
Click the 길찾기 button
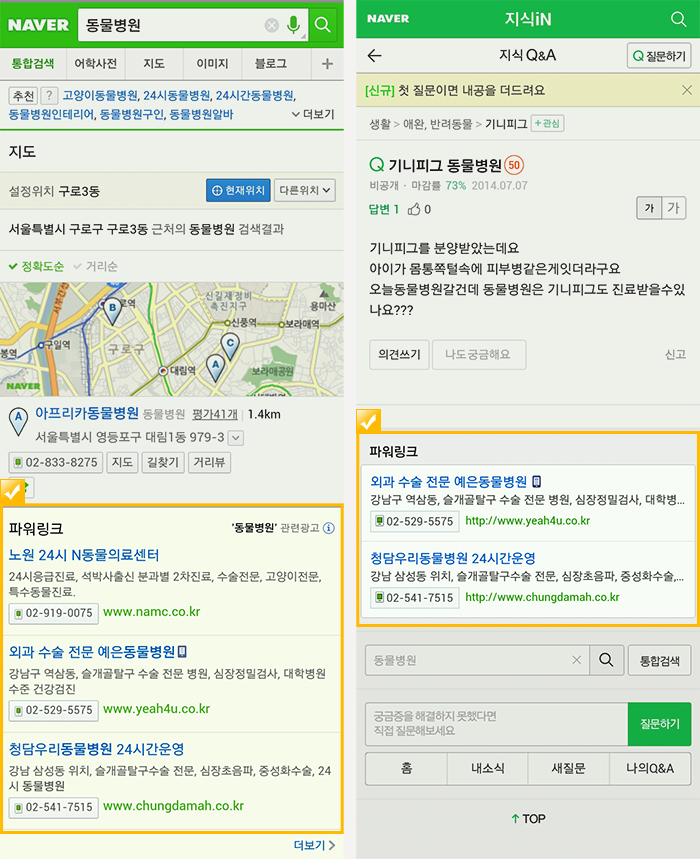[x=163, y=462]
